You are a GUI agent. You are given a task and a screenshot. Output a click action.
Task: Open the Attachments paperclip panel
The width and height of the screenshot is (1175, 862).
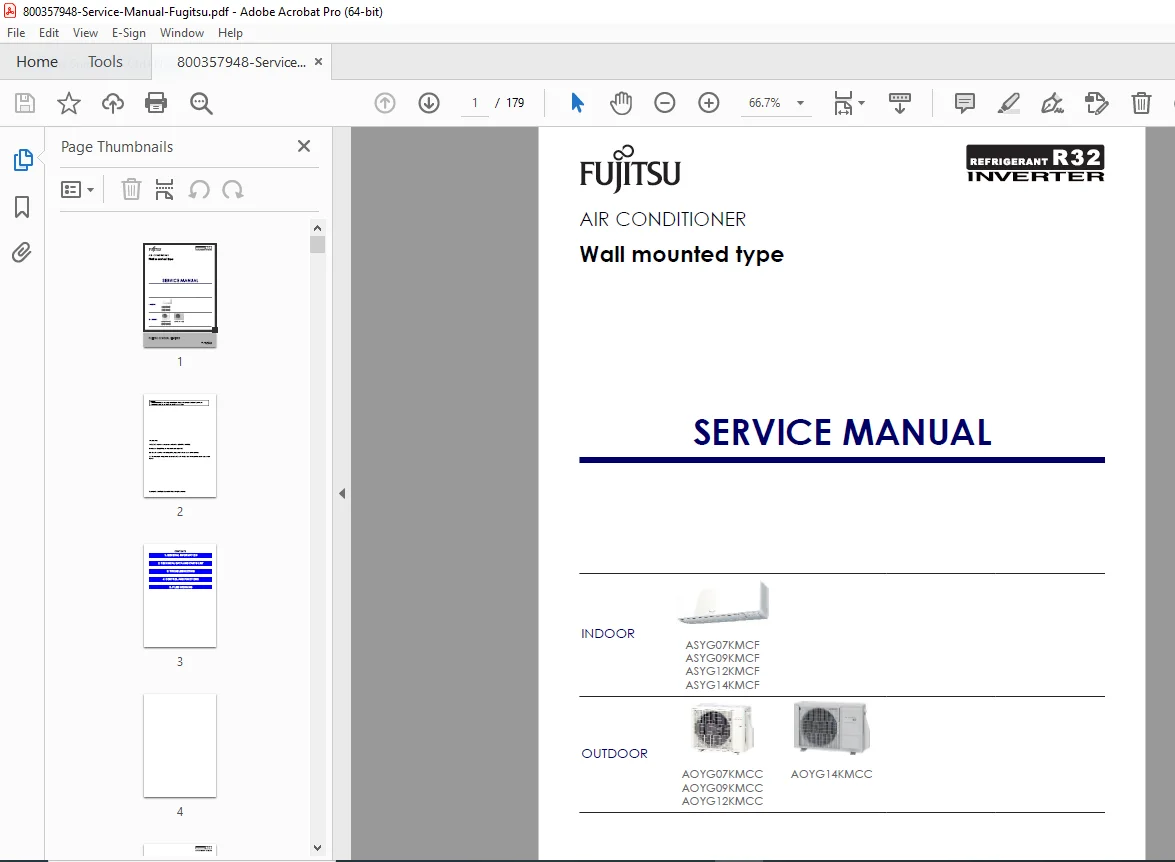[x=22, y=253]
